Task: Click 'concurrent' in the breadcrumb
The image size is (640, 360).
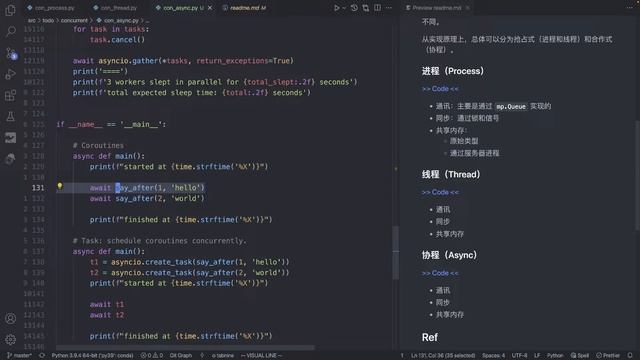Action: tap(74, 20)
